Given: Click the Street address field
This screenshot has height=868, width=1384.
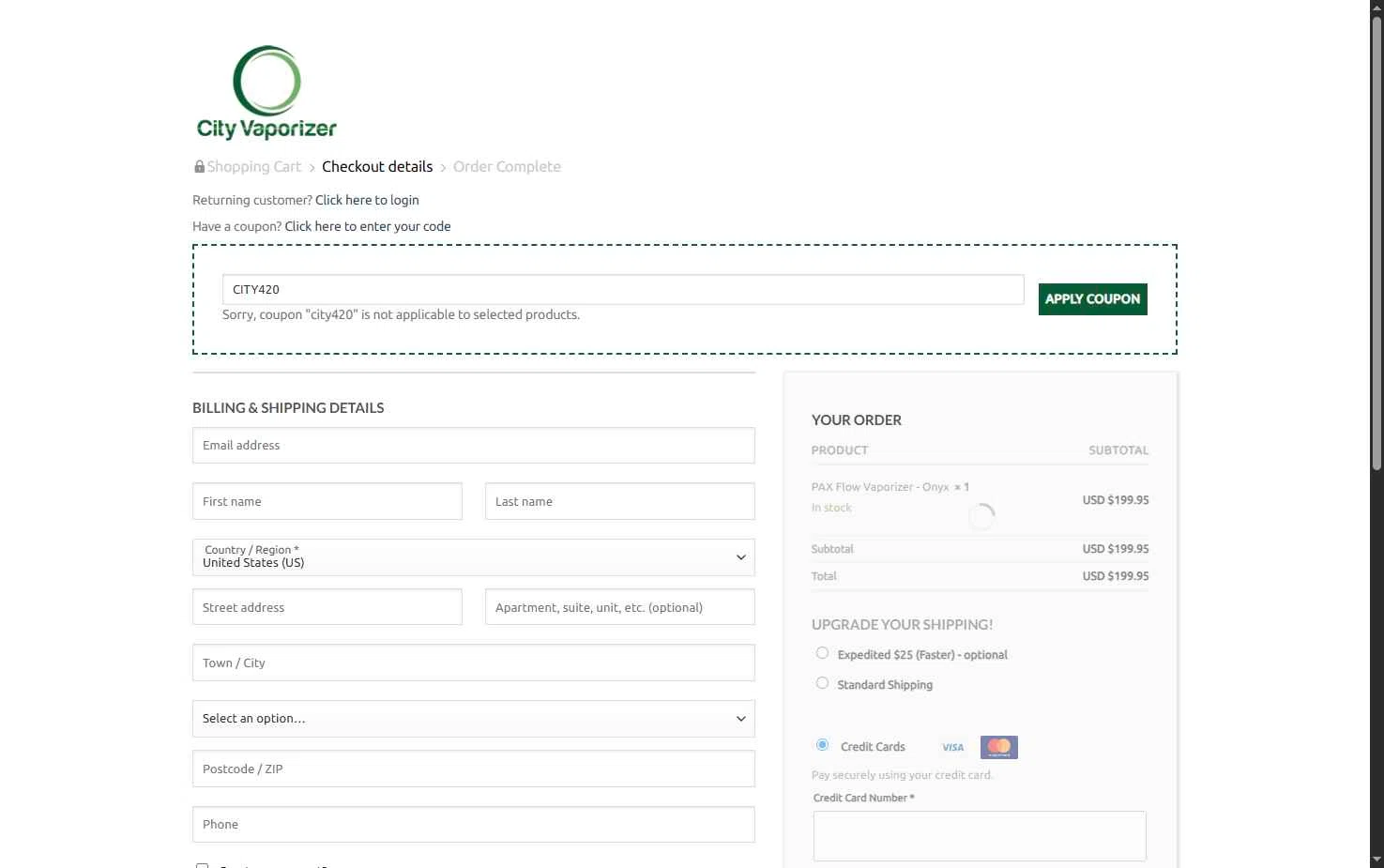Looking at the screenshot, I should click(x=327, y=607).
